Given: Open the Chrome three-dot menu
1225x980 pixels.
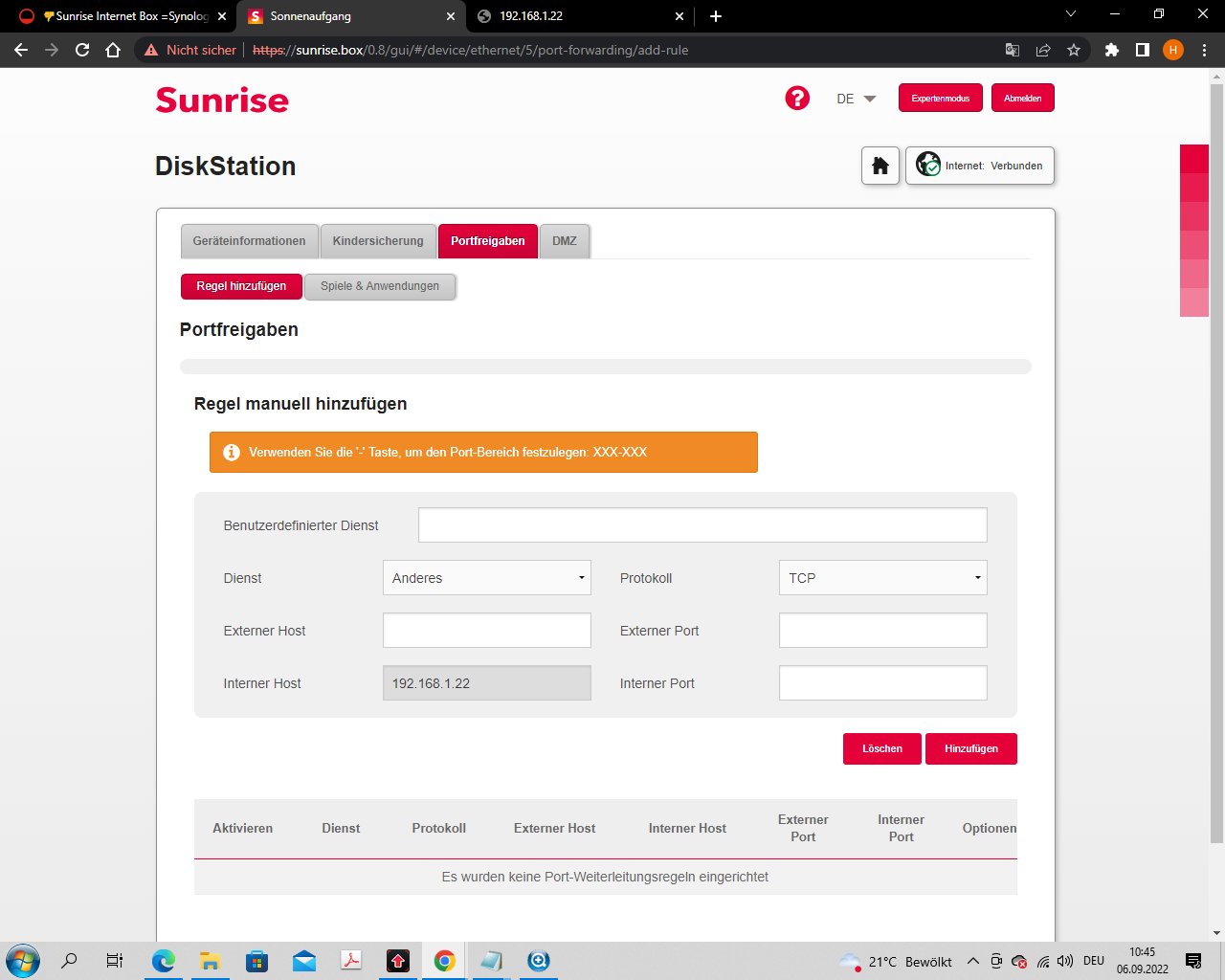Looking at the screenshot, I should click(x=1204, y=50).
